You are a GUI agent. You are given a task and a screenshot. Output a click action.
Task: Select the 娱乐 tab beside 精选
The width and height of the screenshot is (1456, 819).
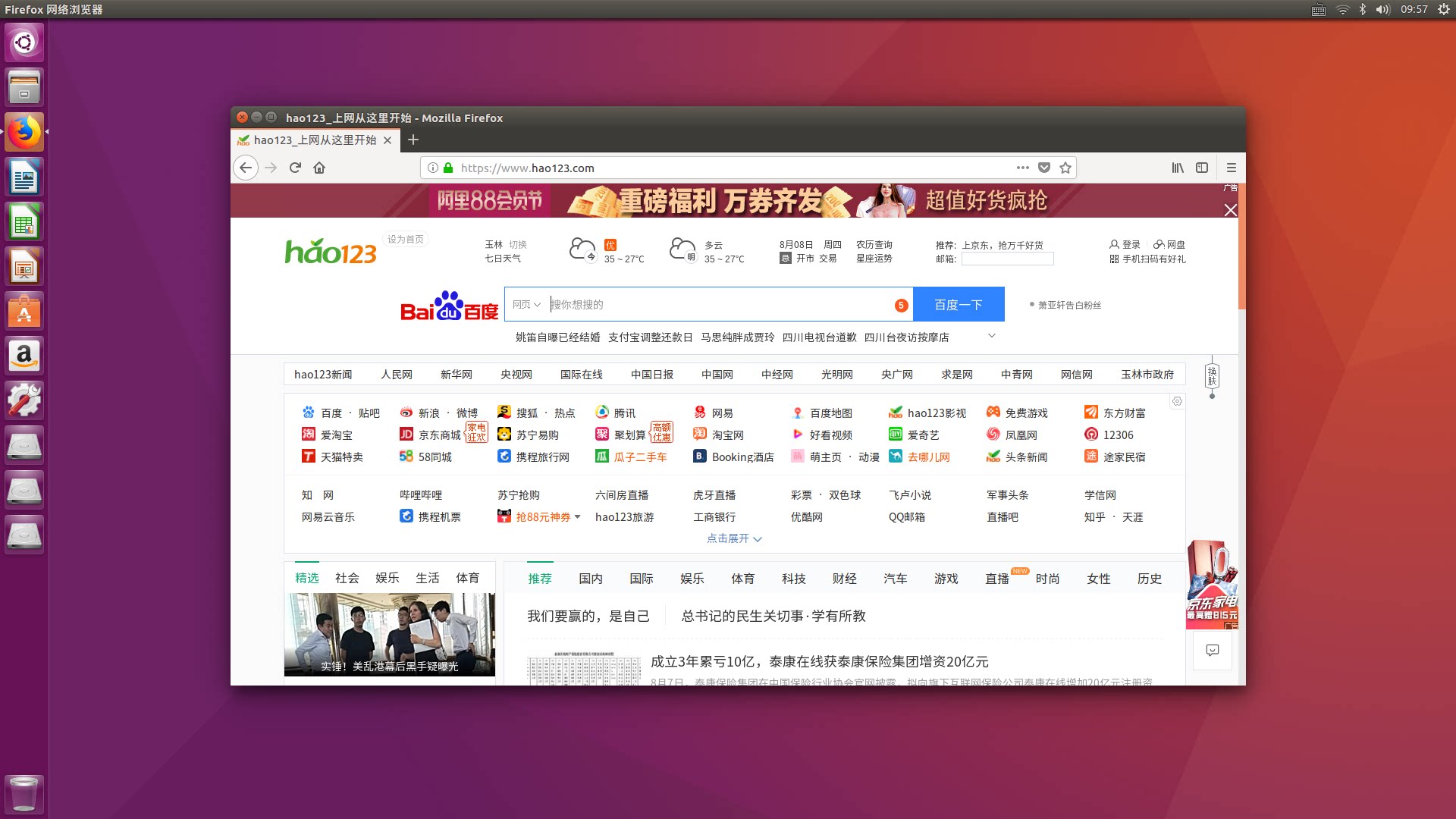pyautogui.click(x=387, y=578)
